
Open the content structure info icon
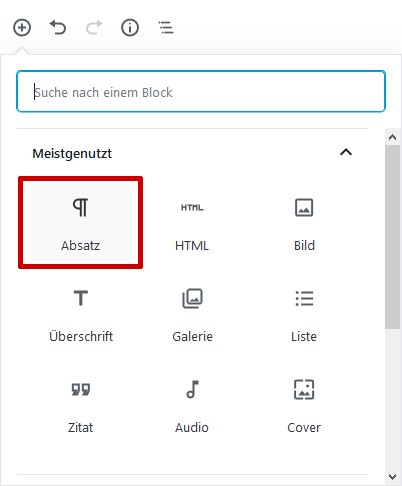click(130, 27)
